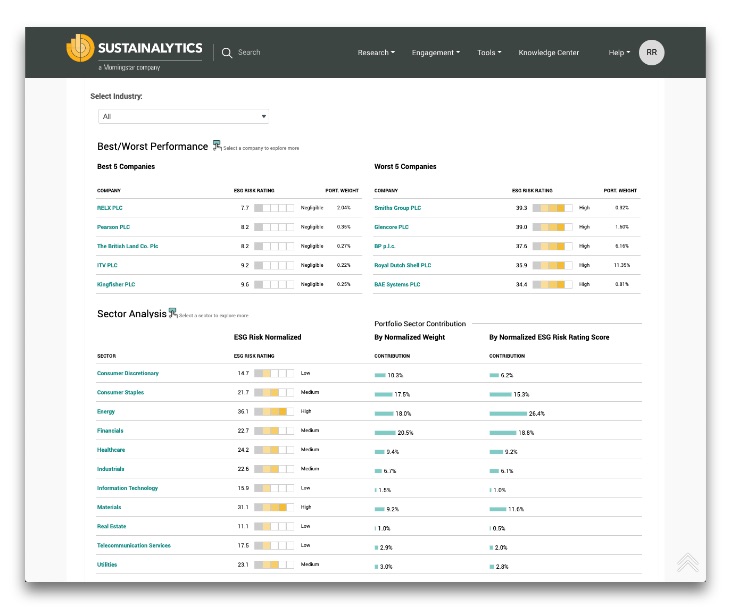The width and height of the screenshot is (730, 612).
Task: Click RELX PLC ESG risk rating bar
Action: 274,208
